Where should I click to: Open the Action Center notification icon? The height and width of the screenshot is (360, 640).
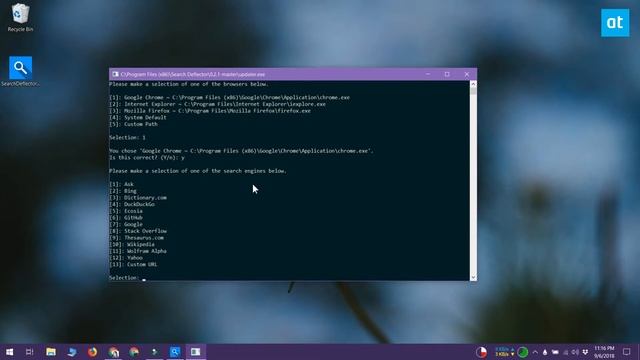coord(627,352)
